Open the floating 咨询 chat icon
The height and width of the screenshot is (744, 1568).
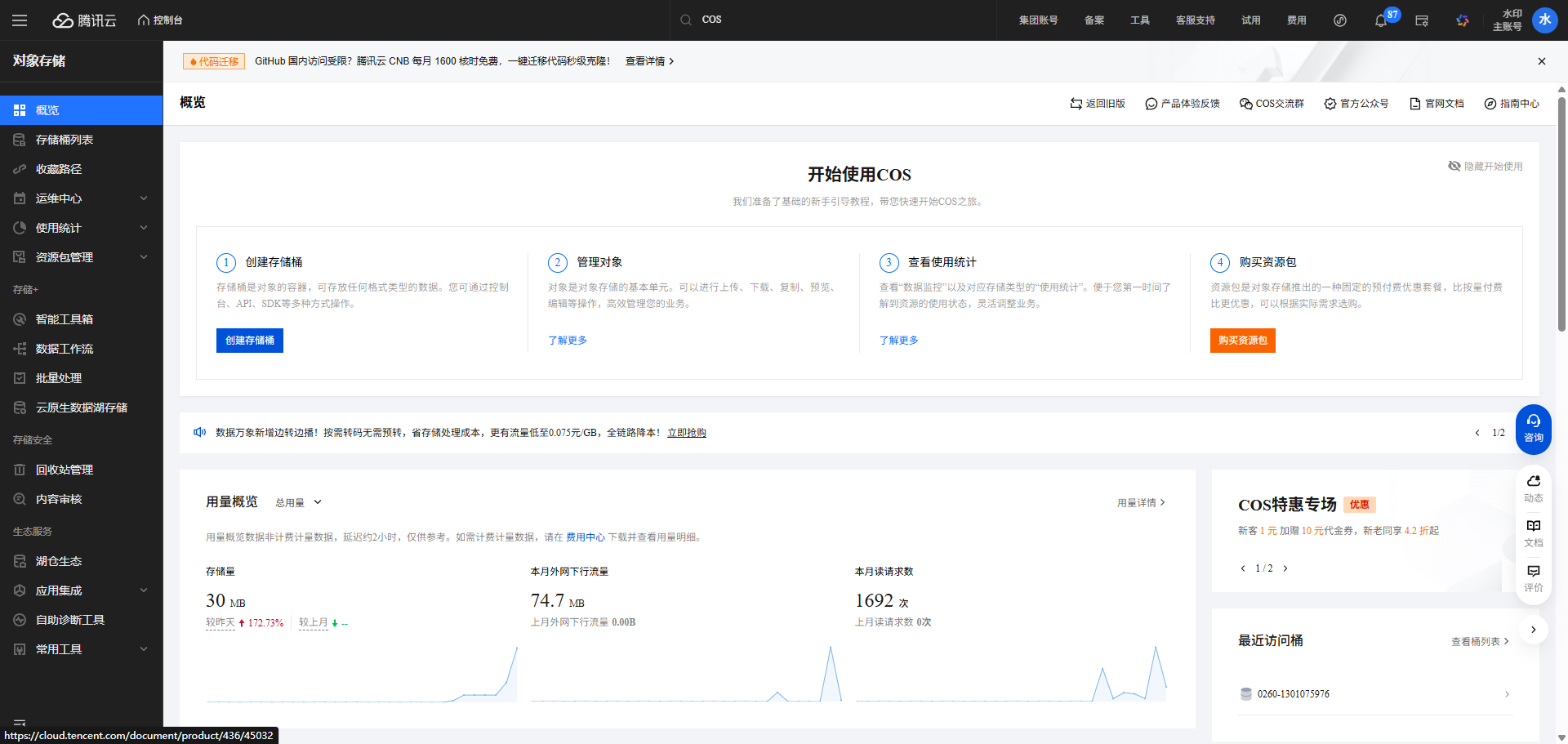pos(1533,429)
